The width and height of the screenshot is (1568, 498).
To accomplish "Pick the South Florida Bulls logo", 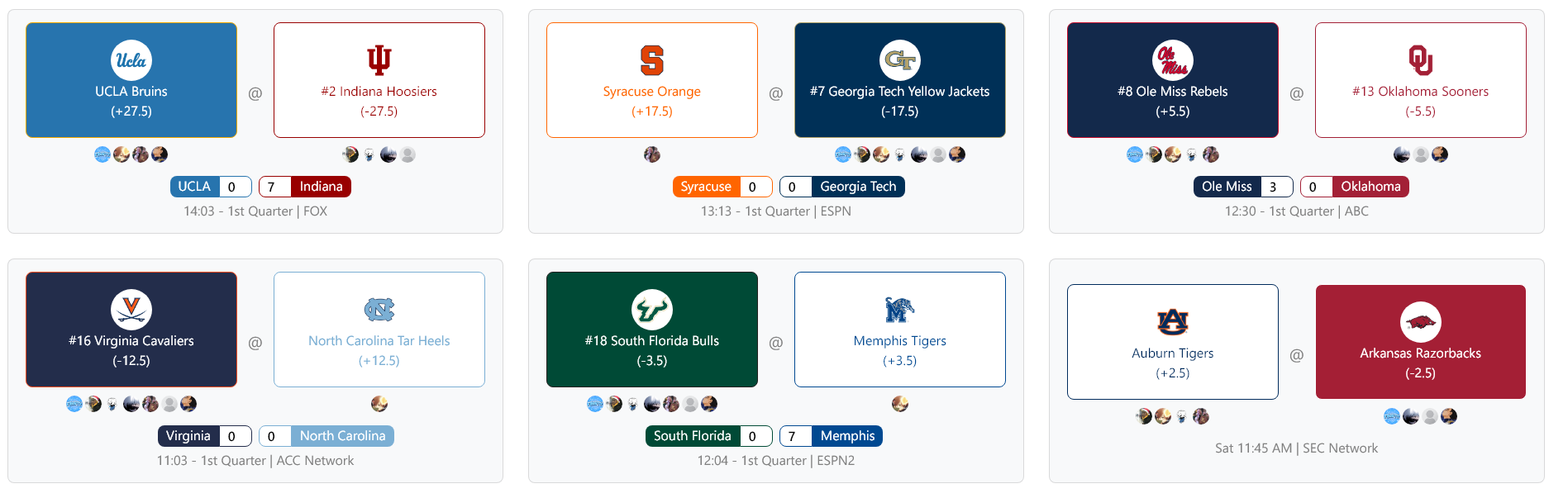I will pos(652,310).
